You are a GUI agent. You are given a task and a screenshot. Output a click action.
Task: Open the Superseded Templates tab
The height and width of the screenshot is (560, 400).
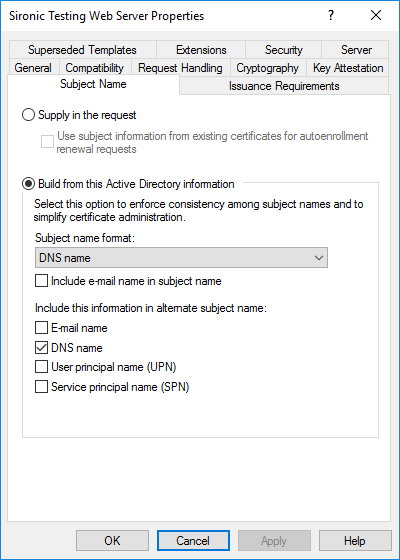(x=82, y=50)
